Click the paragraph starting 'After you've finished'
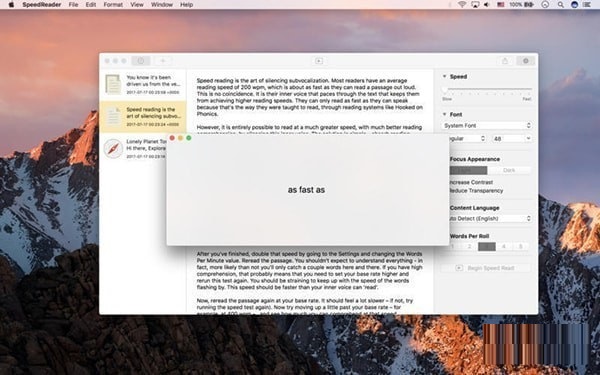The height and width of the screenshot is (375, 600). tap(310, 271)
